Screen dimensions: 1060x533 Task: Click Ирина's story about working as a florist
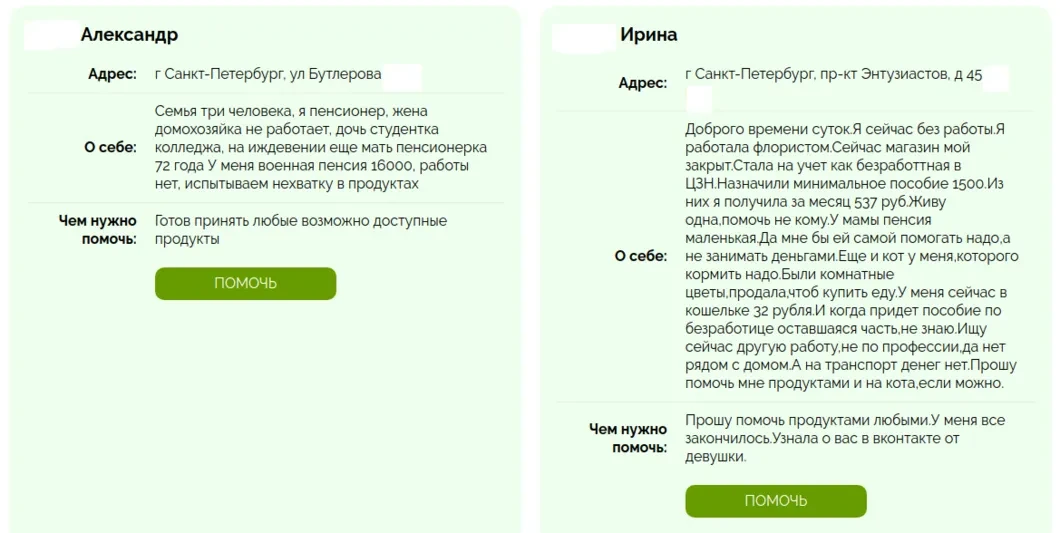(851, 255)
